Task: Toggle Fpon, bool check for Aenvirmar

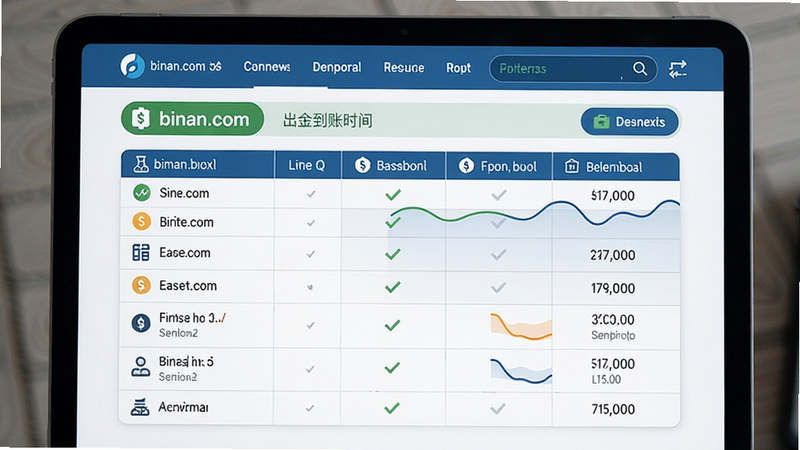Action: click(497, 409)
